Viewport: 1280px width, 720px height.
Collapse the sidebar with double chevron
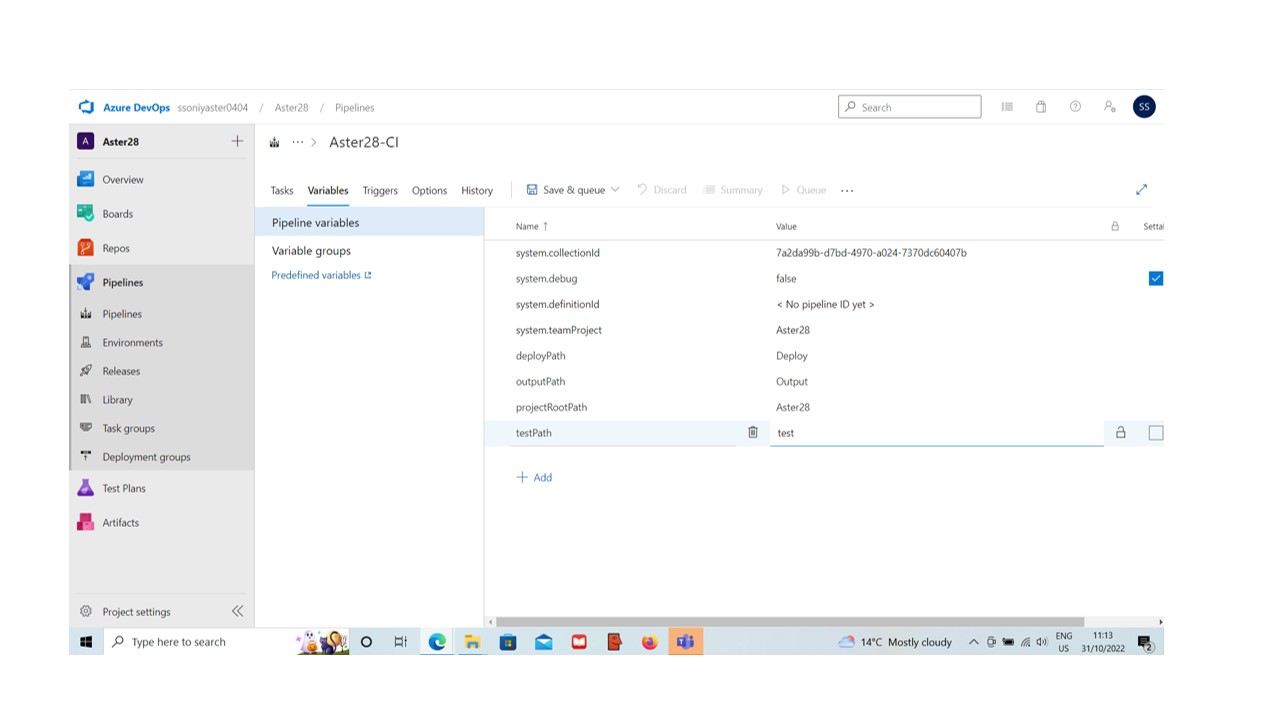tap(237, 611)
